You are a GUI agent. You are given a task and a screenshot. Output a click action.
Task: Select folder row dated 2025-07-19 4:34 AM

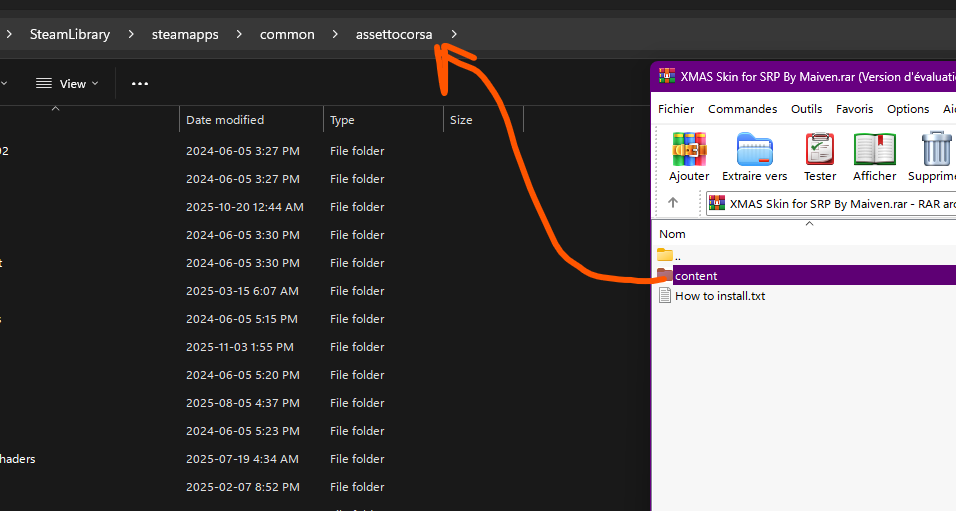262,459
